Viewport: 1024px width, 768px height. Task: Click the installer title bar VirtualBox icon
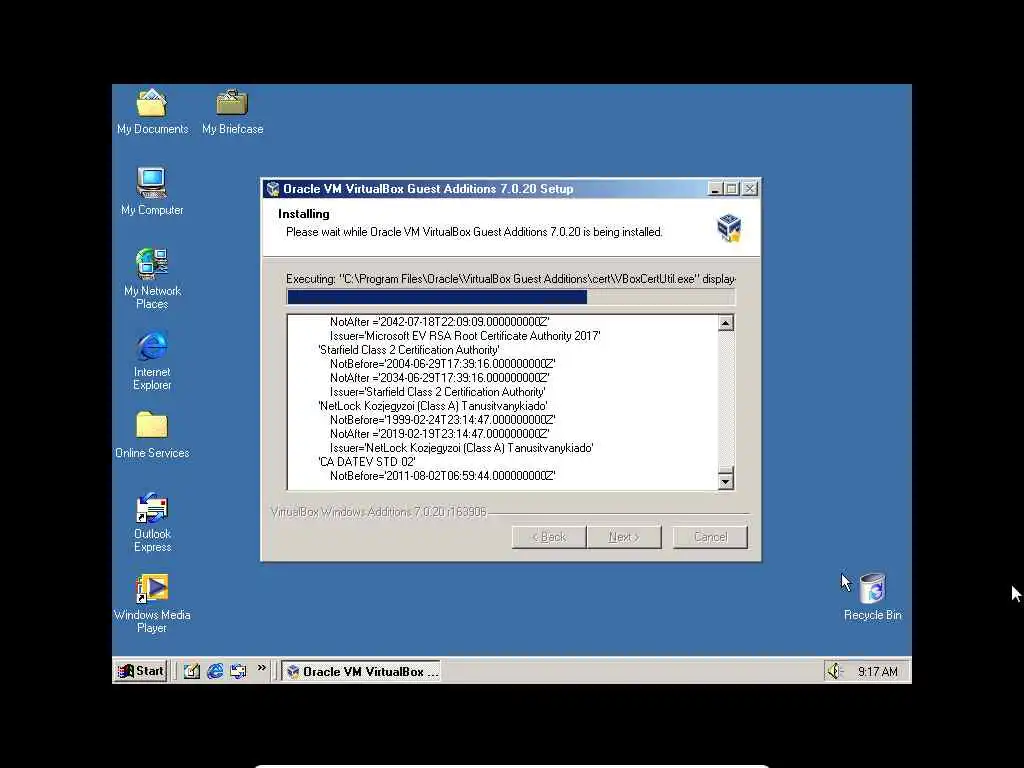point(273,189)
